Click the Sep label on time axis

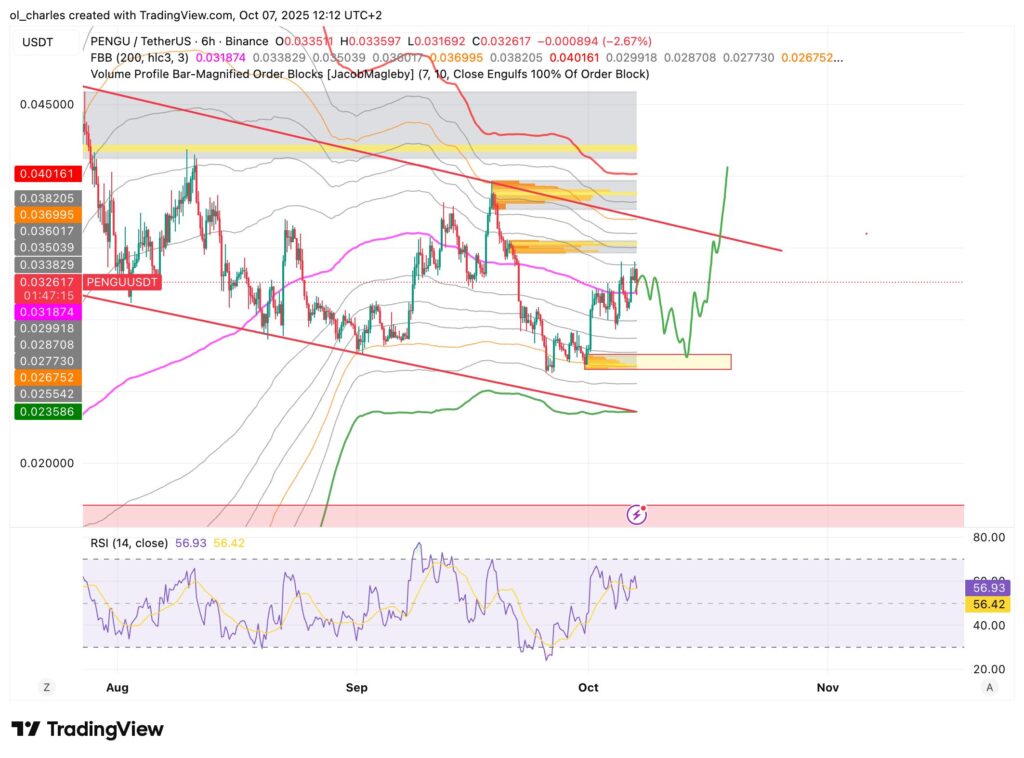(x=356, y=688)
